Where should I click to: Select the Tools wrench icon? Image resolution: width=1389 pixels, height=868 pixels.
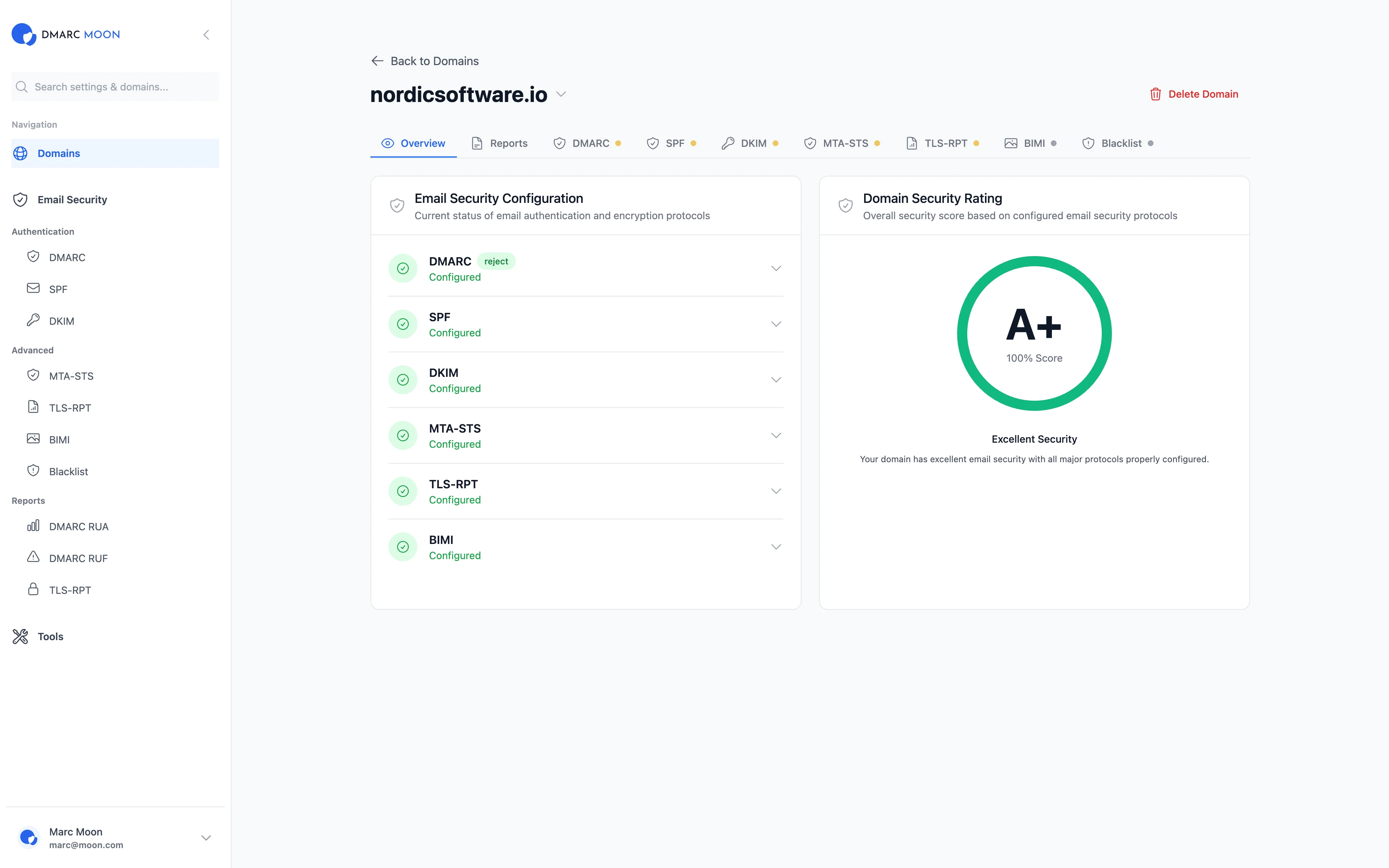(x=20, y=636)
